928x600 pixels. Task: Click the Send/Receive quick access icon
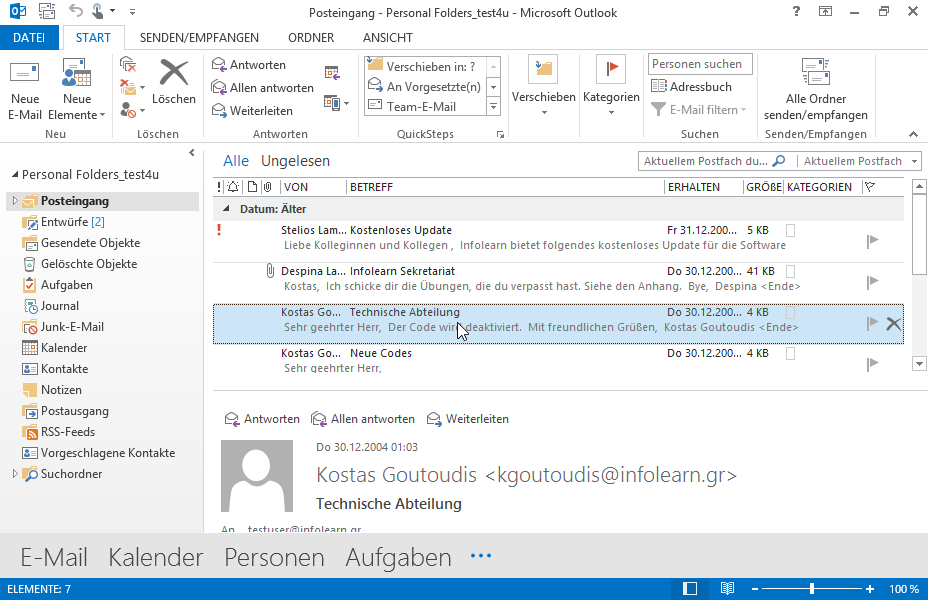point(47,11)
